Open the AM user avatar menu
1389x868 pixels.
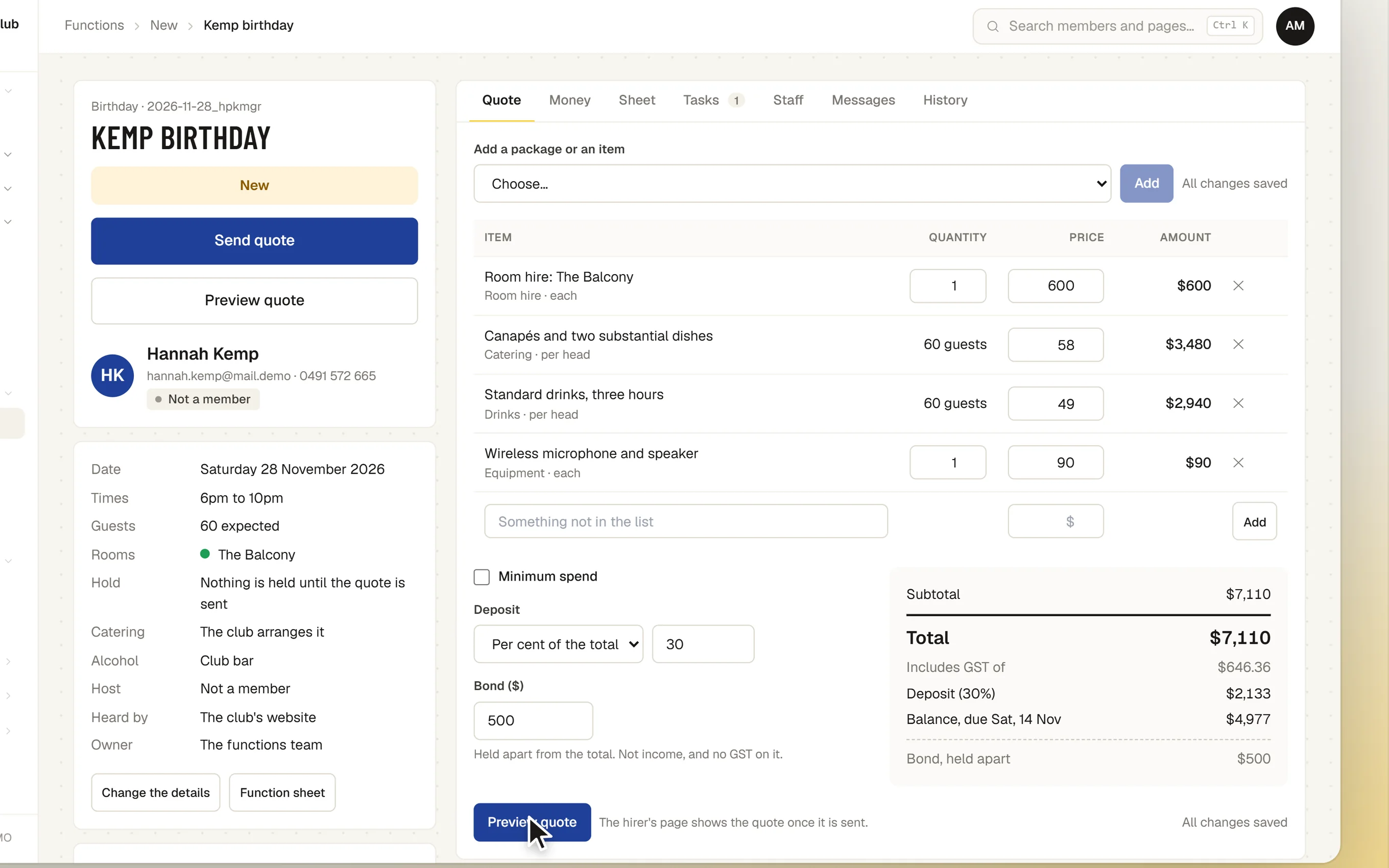(1295, 27)
